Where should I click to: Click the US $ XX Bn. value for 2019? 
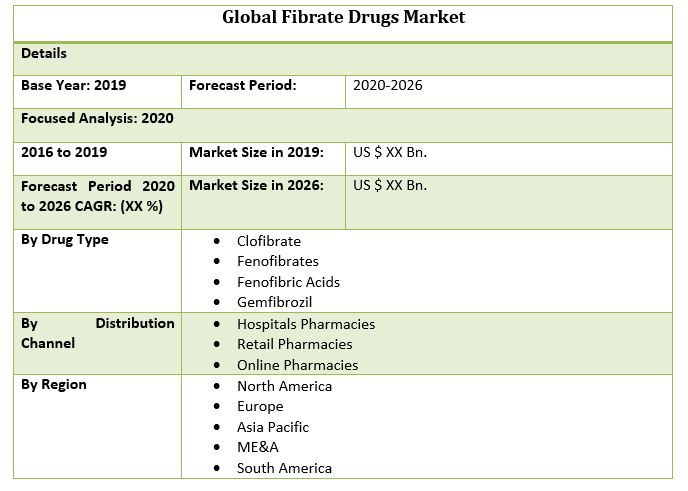click(390, 152)
